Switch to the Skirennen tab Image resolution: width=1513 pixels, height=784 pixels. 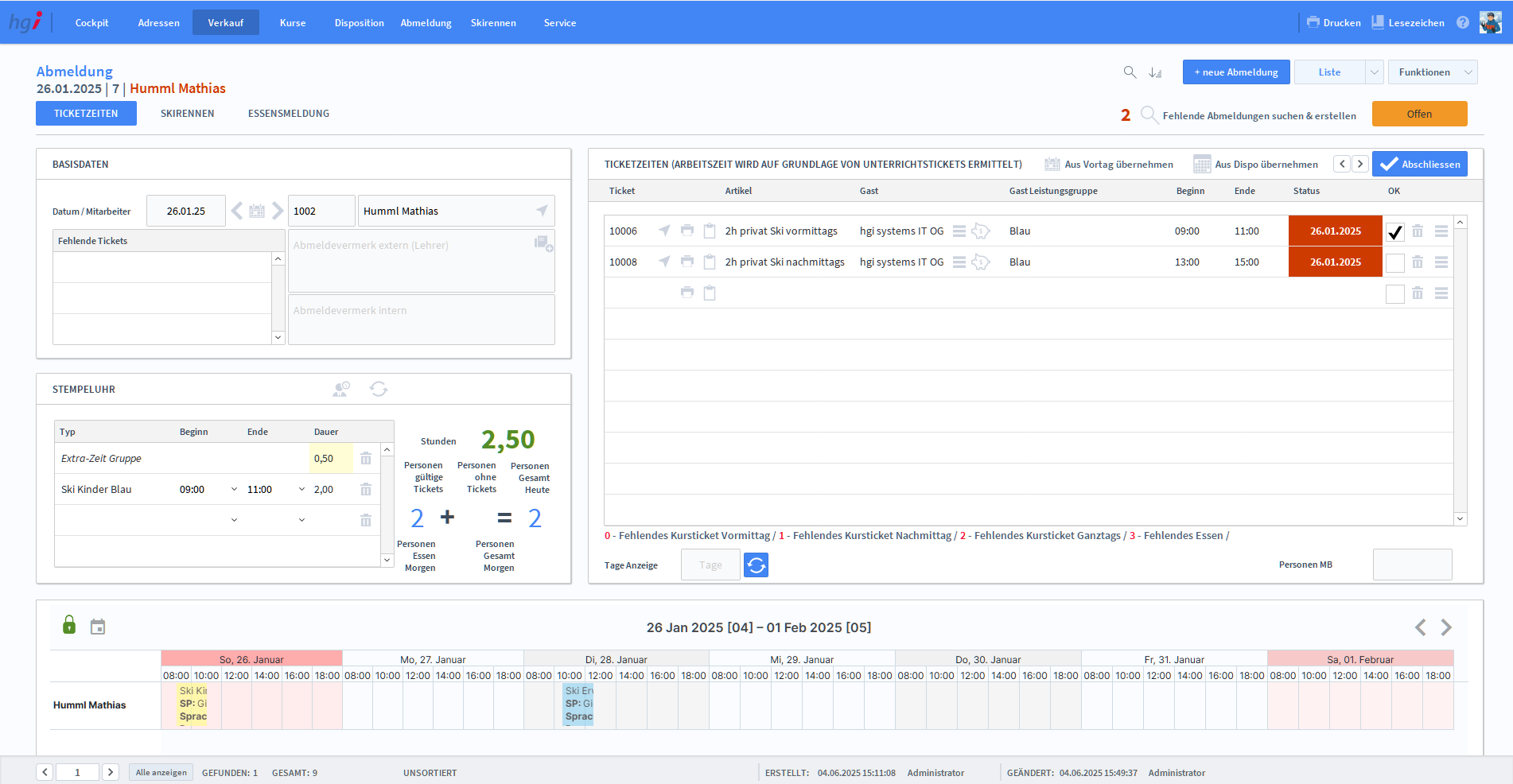click(x=187, y=114)
